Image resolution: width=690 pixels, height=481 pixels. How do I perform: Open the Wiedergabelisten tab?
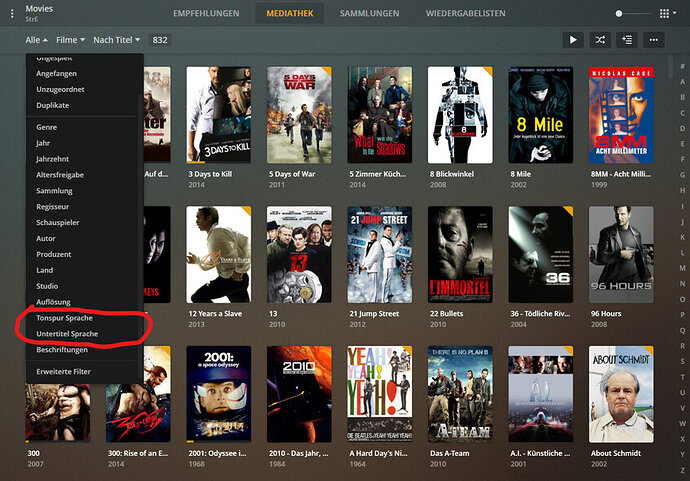click(466, 13)
